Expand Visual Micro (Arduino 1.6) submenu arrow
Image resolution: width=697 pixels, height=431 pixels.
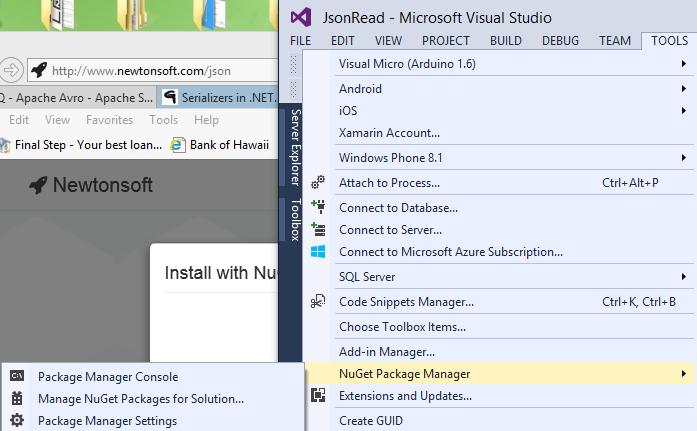[684, 64]
